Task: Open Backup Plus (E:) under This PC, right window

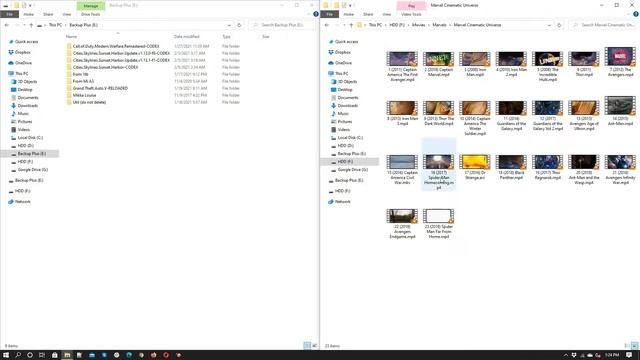Action: pos(348,153)
